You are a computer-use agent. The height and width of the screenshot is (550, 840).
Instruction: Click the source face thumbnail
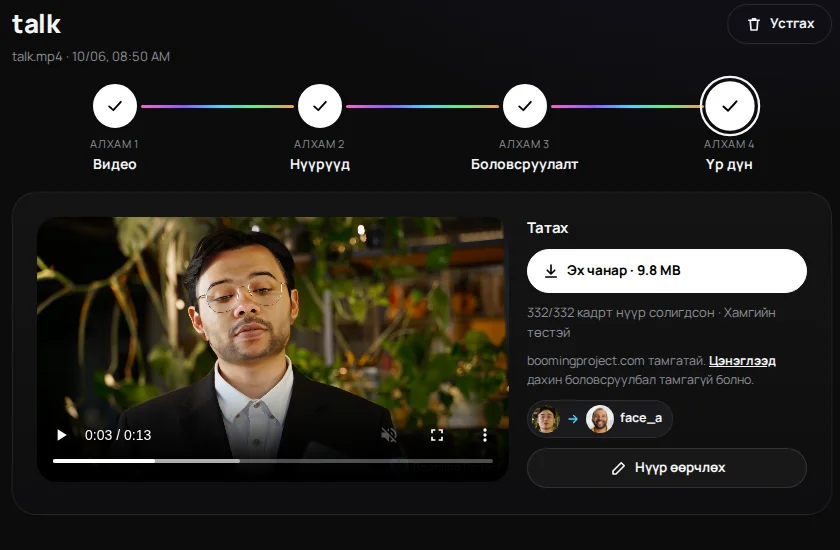click(546, 419)
